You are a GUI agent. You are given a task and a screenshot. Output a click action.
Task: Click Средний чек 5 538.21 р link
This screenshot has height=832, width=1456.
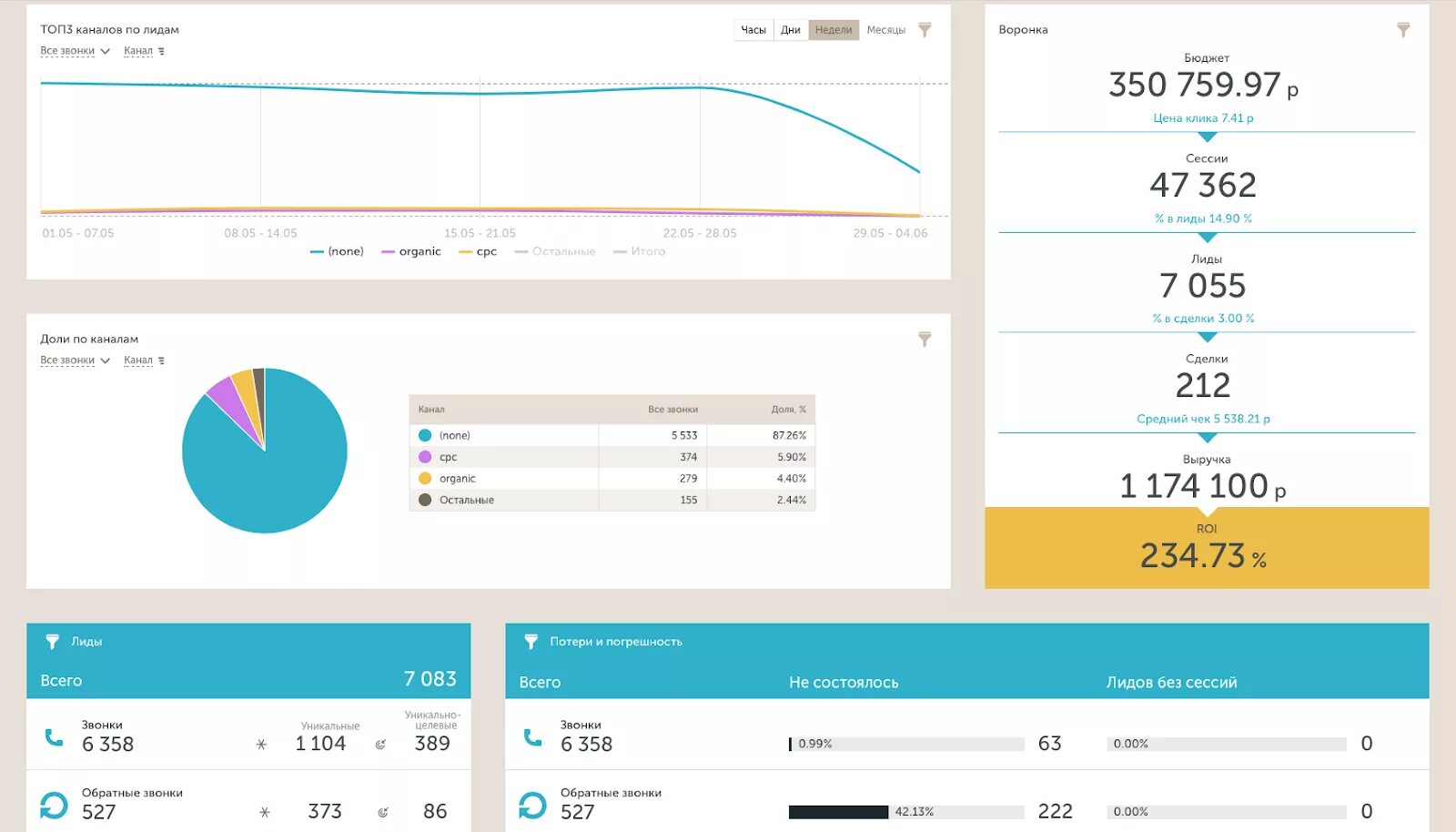[x=1203, y=419]
